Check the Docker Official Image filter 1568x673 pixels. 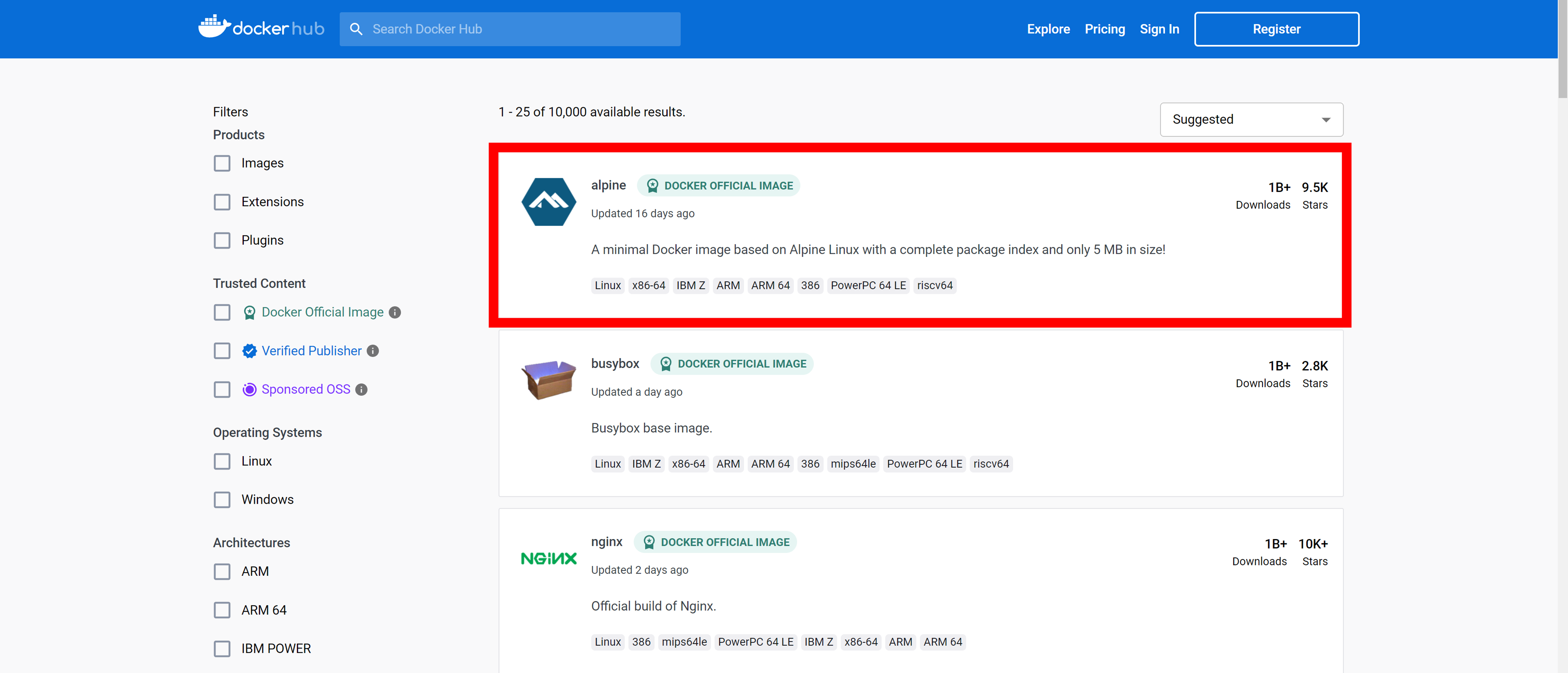point(222,312)
